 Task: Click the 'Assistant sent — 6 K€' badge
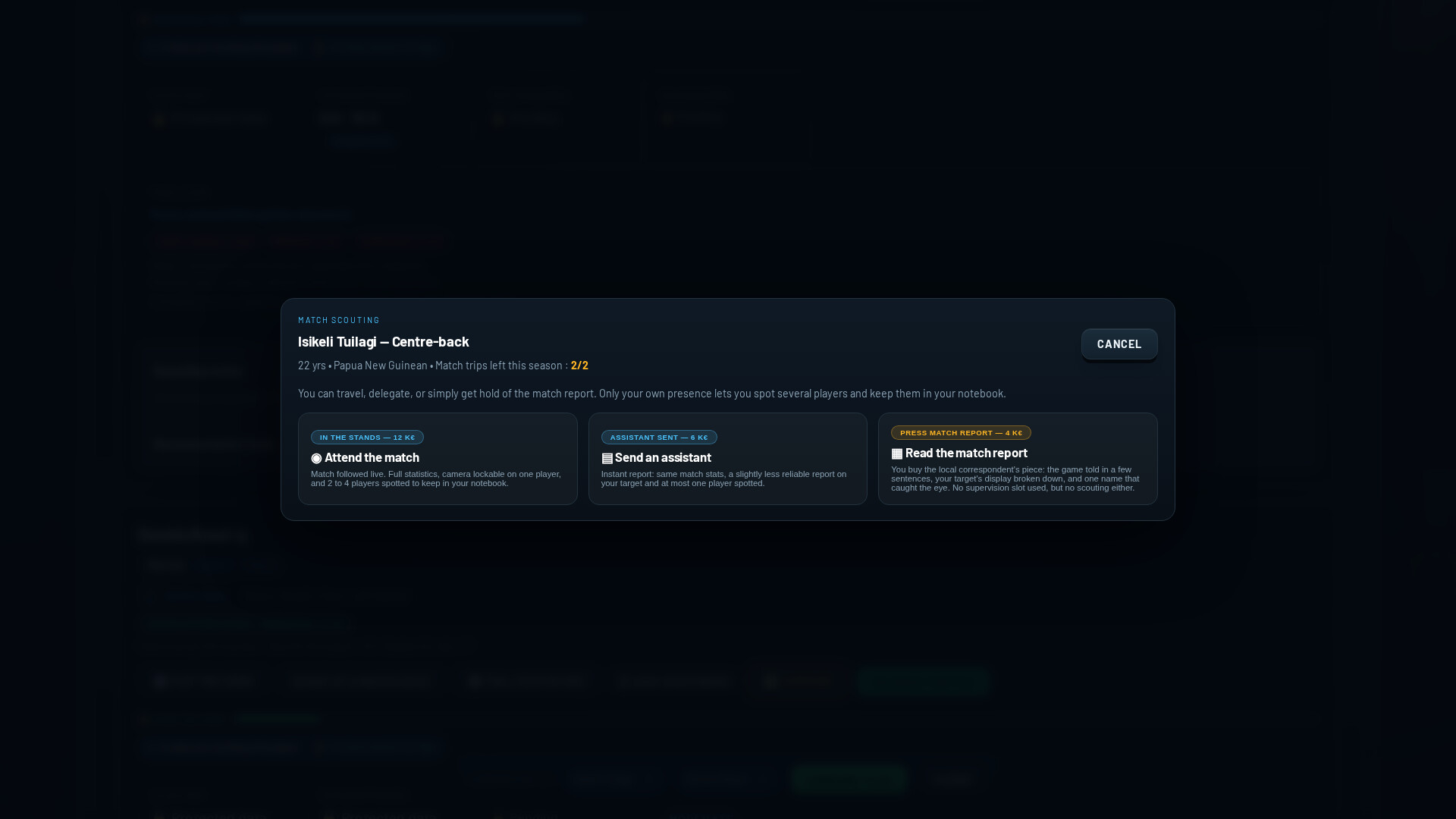(x=659, y=438)
